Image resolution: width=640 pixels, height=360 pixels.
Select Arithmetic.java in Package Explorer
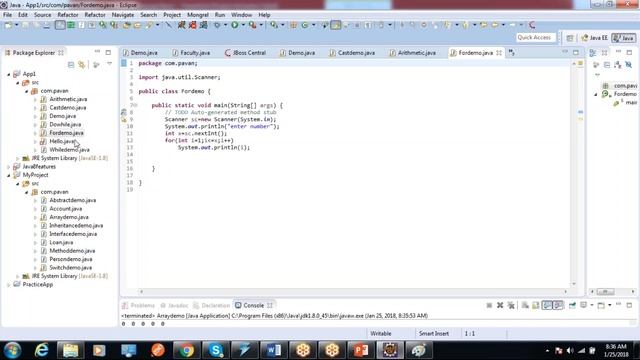(68, 99)
